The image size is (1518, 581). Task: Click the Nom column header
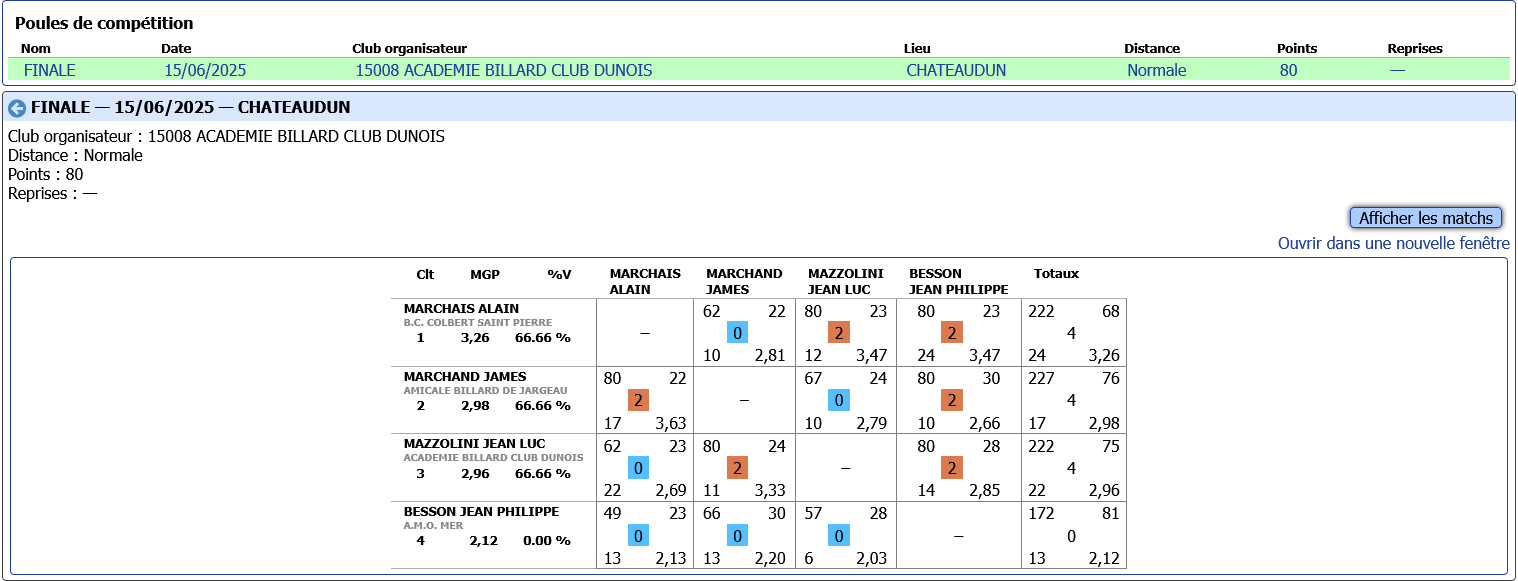pyautogui.click(x=36, y=48)
